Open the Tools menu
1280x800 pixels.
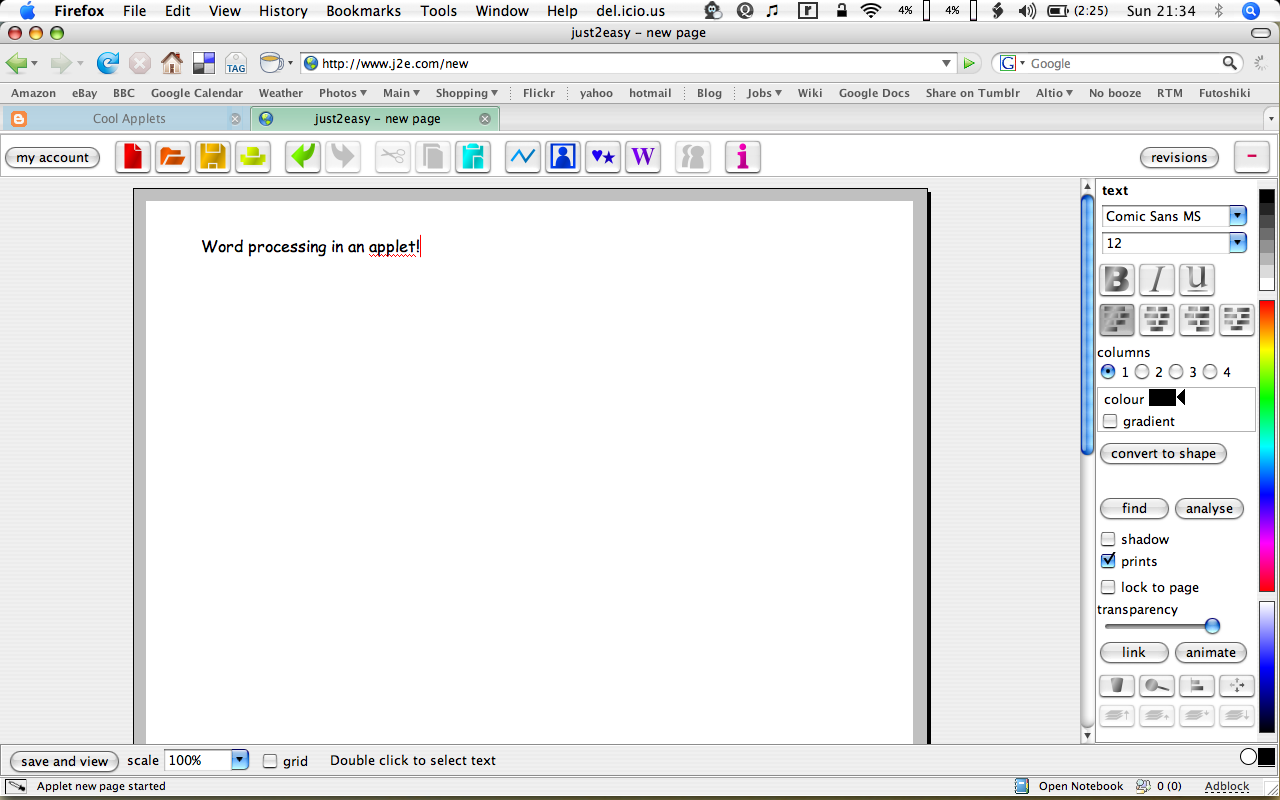click(438, 11)
